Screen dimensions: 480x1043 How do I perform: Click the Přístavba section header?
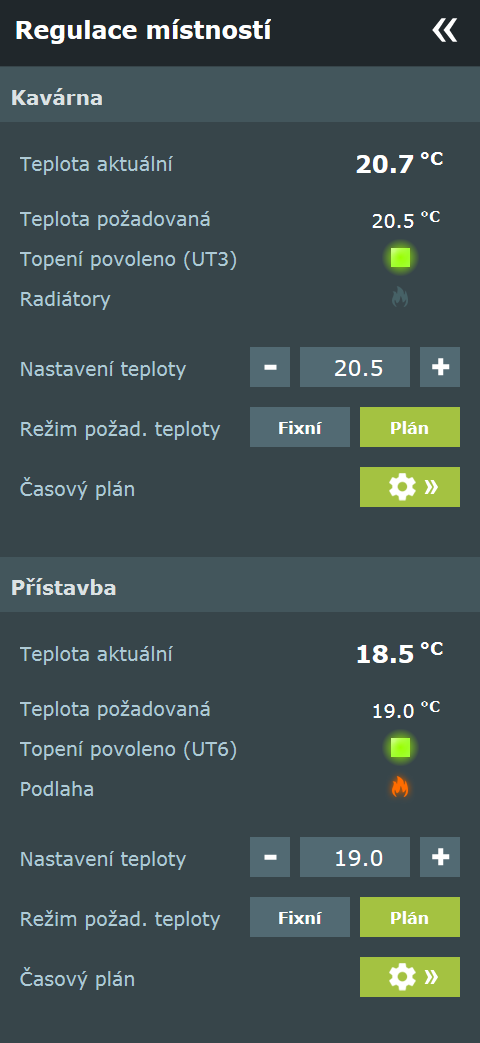(x=240, y=588)
